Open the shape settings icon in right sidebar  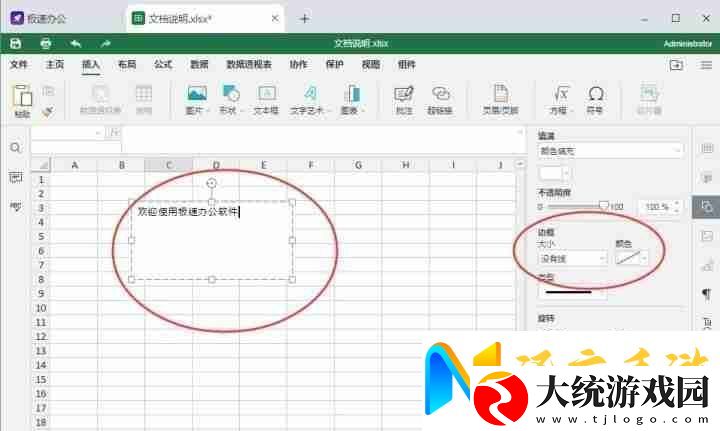[706, 207]
